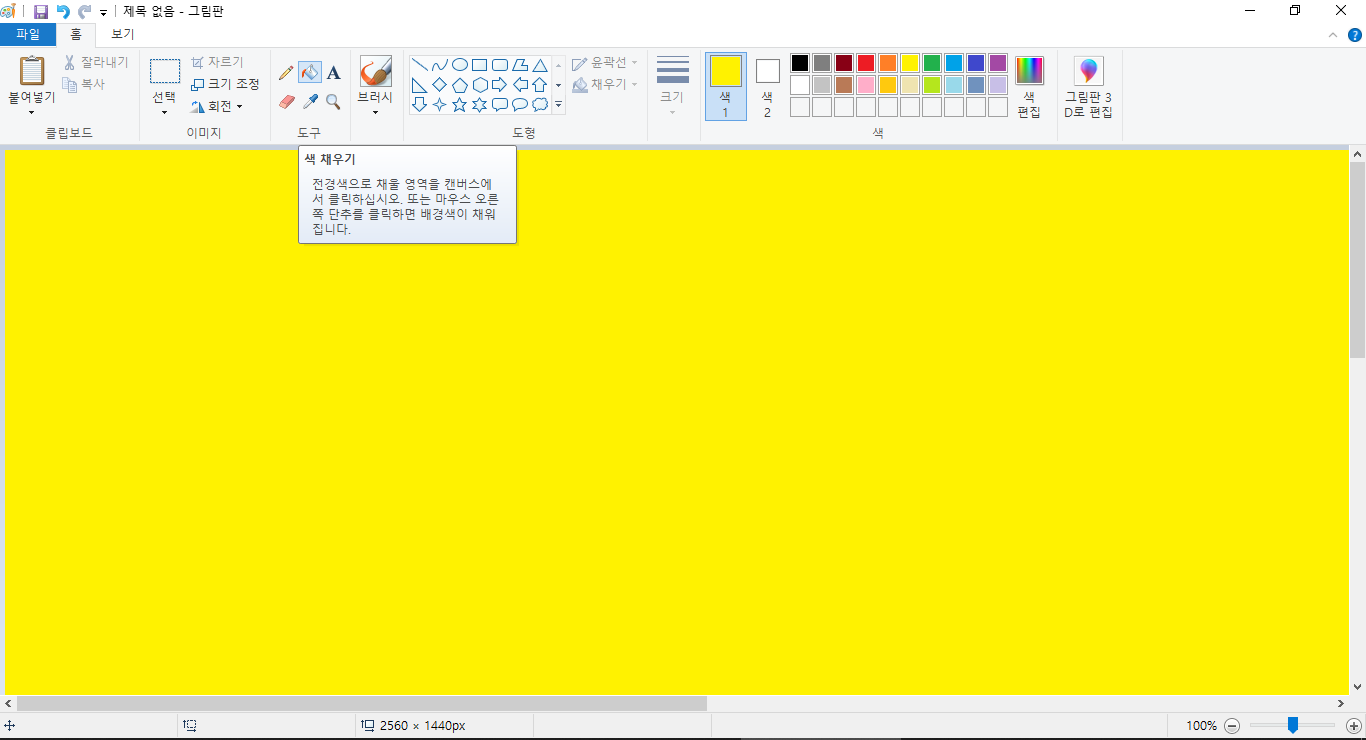Switch to the View tab
1366x740 pixels.
coord(122,34)
